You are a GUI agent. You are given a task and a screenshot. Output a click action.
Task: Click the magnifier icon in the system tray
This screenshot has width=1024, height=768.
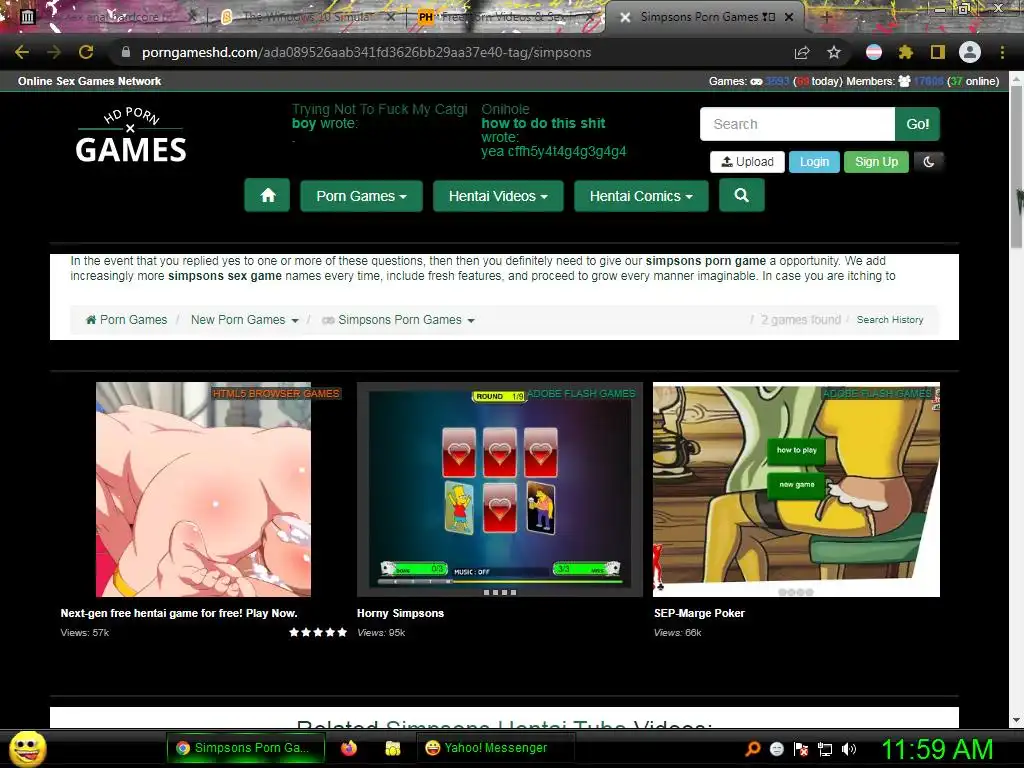753,749
